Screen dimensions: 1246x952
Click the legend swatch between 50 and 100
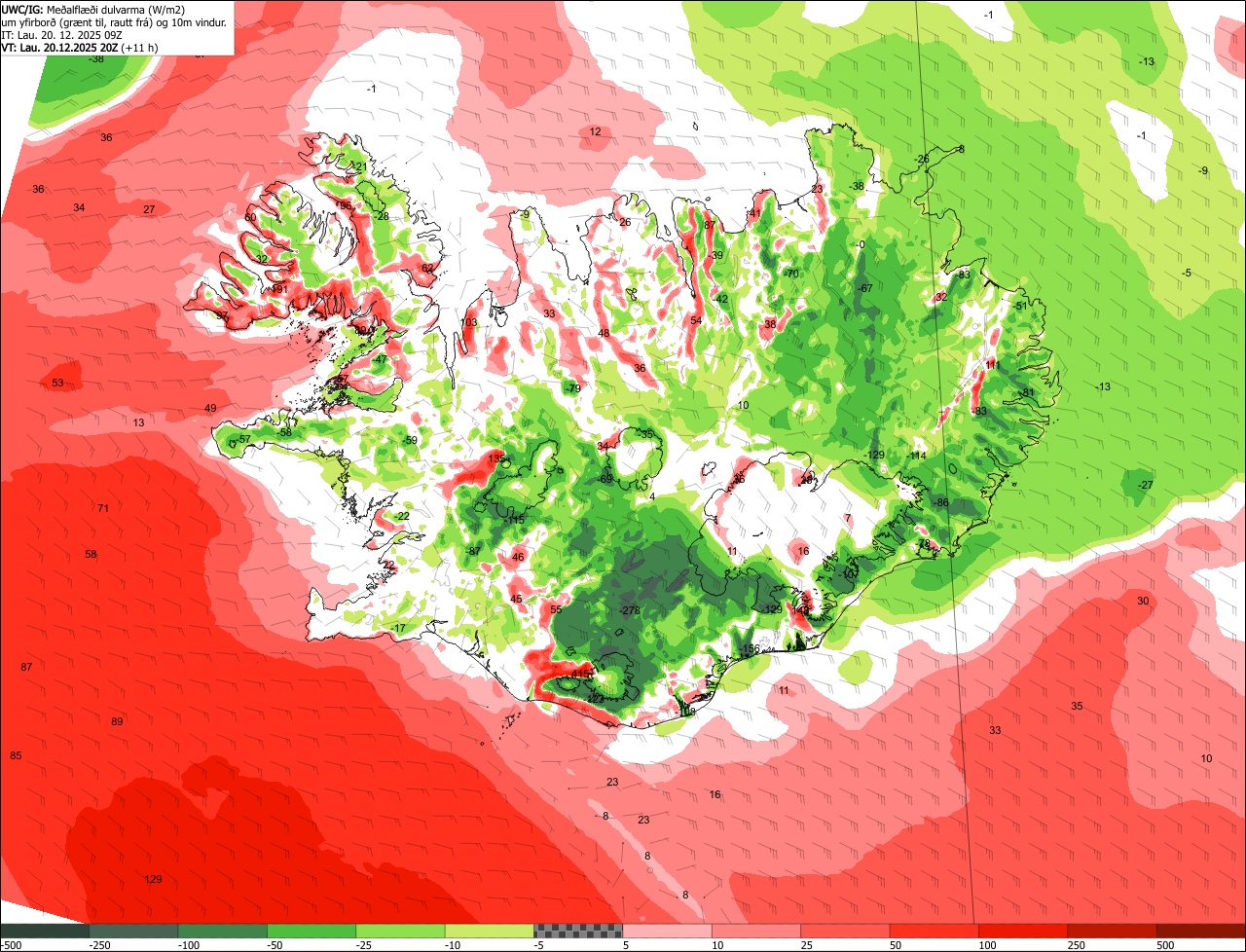coord(934,931)
